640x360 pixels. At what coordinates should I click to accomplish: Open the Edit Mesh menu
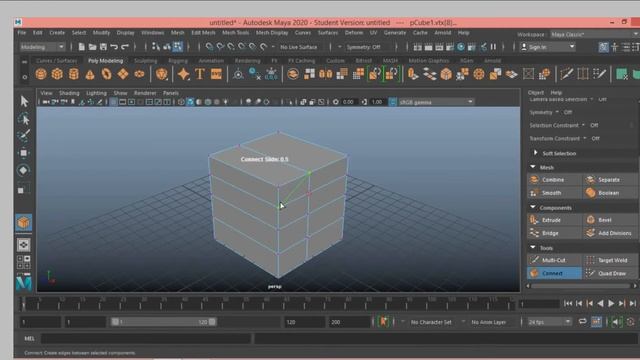tap(203, 33)
